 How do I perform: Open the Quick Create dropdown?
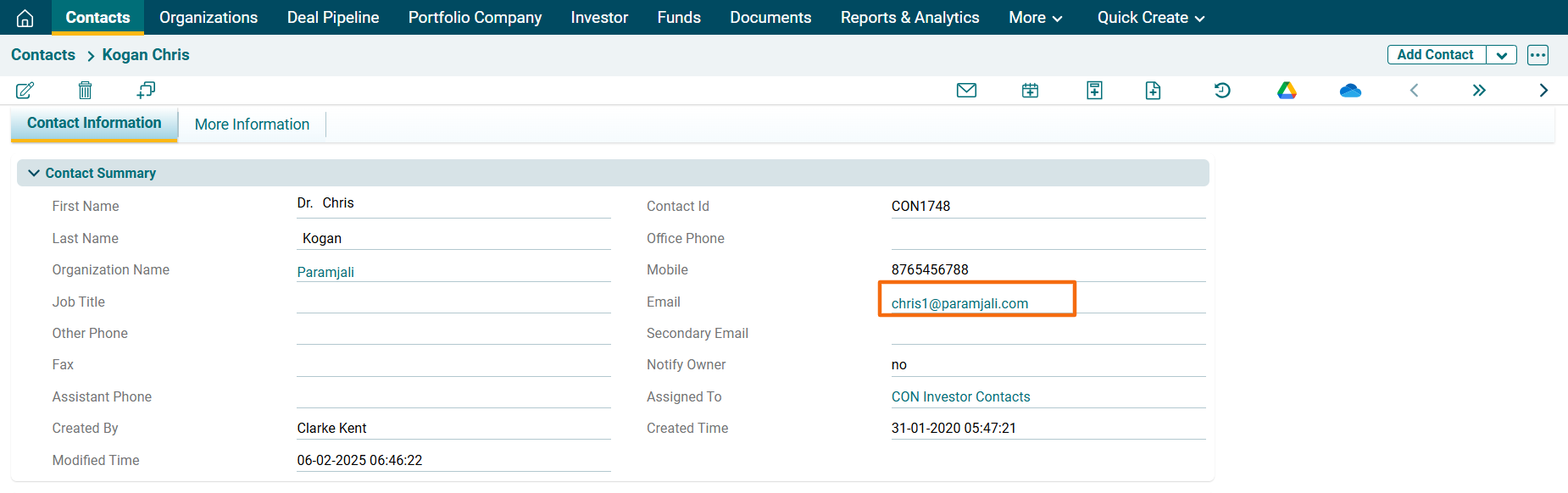(x=1150, y=18)
